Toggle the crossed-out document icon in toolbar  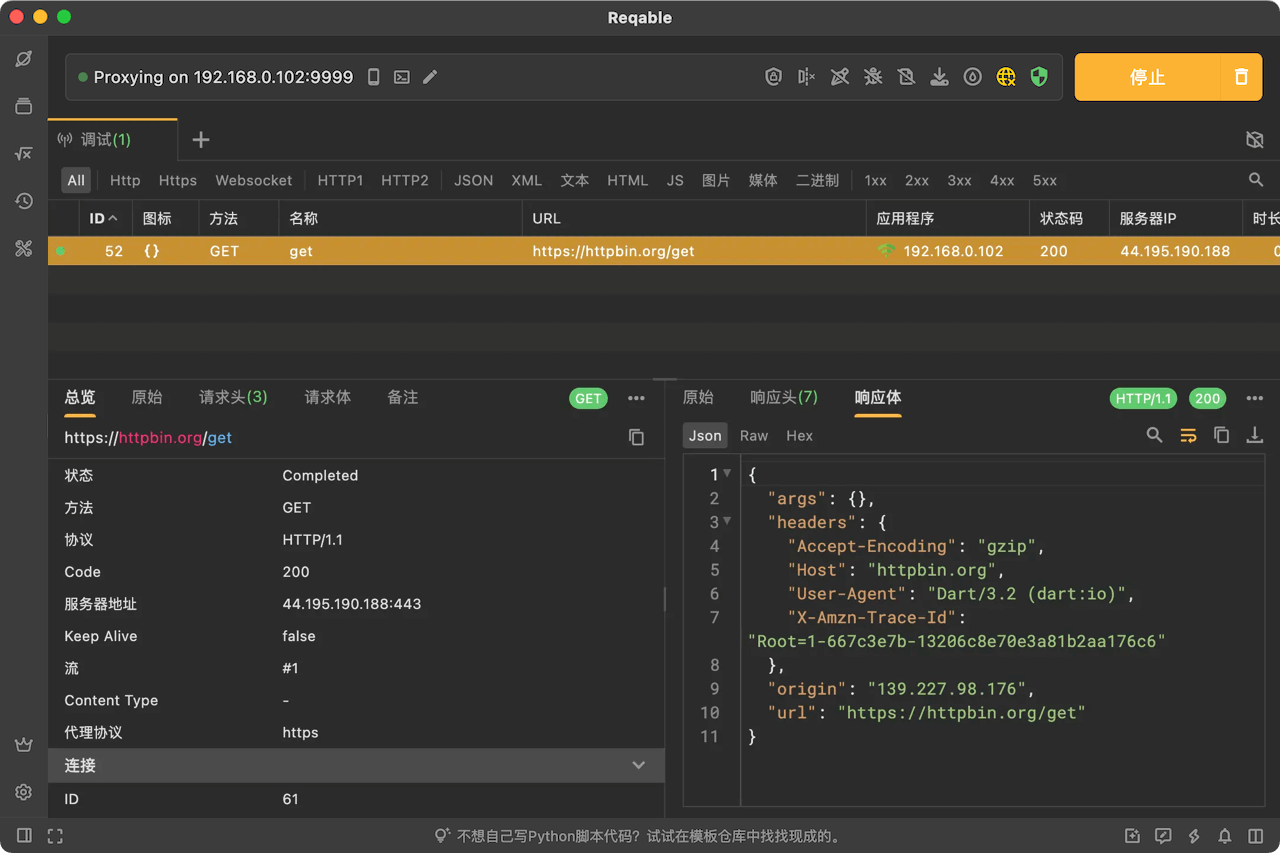906,77
